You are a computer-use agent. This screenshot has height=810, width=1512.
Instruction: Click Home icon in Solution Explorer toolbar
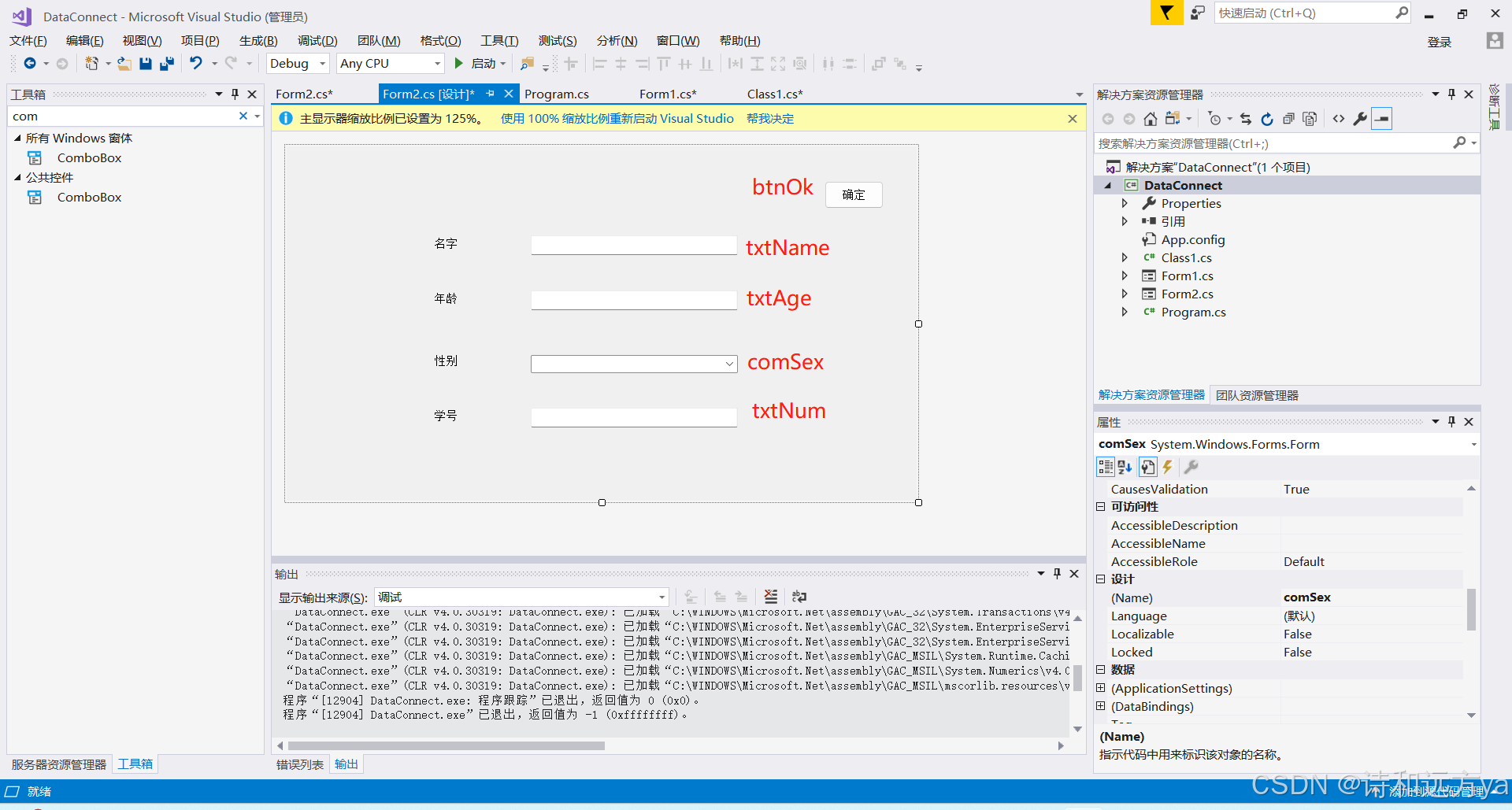(x=1151, y=119)
